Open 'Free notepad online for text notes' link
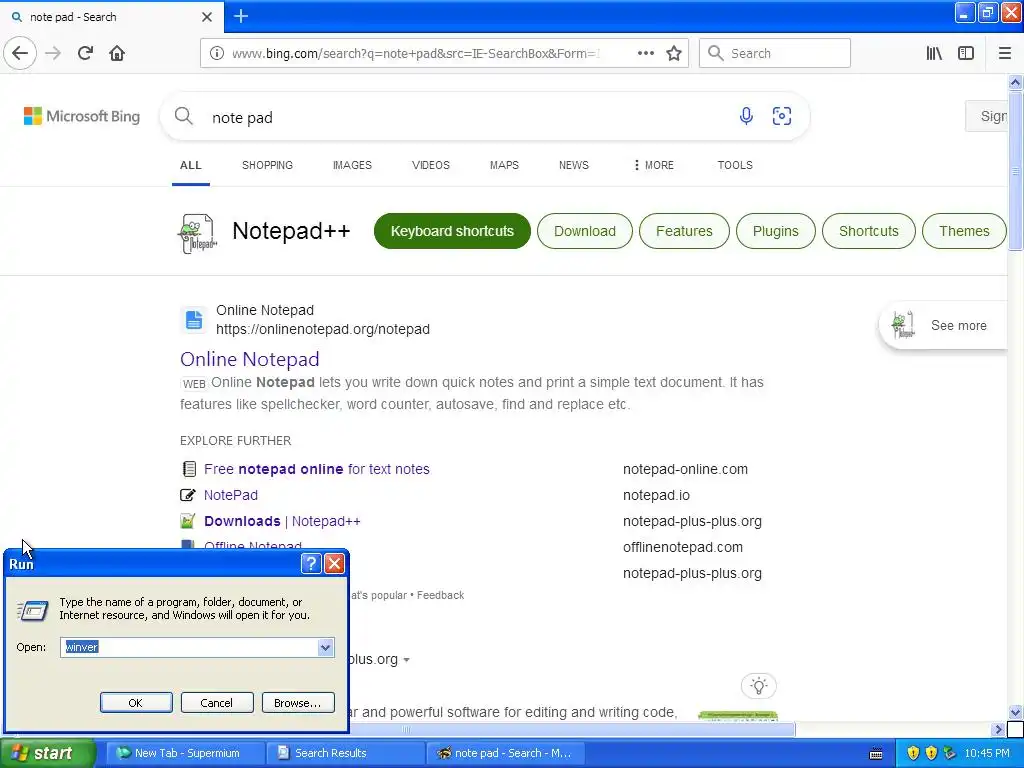Viewport: 1024px width, 768px height. click(316, 469)
